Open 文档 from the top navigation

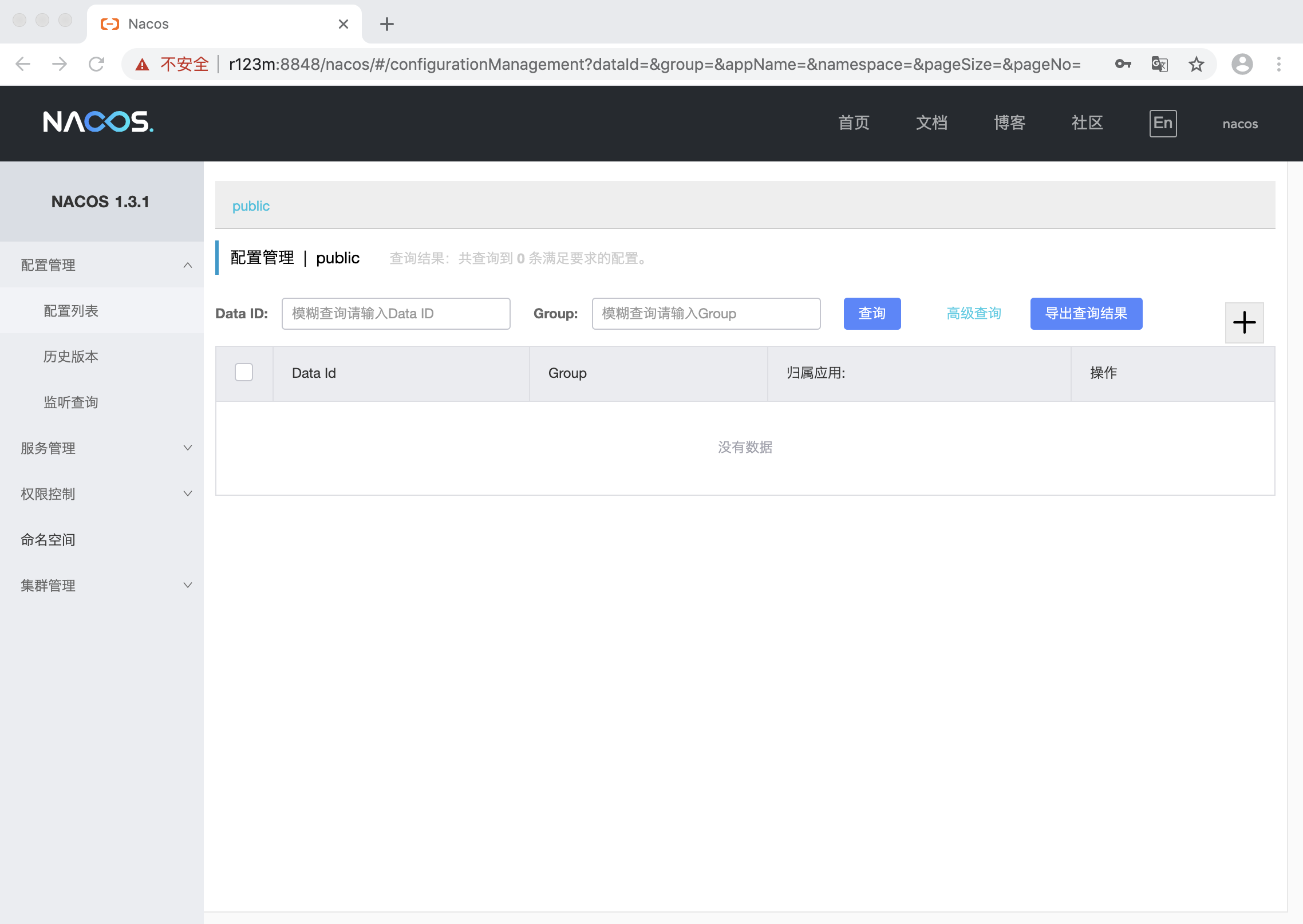click(931, 123)
